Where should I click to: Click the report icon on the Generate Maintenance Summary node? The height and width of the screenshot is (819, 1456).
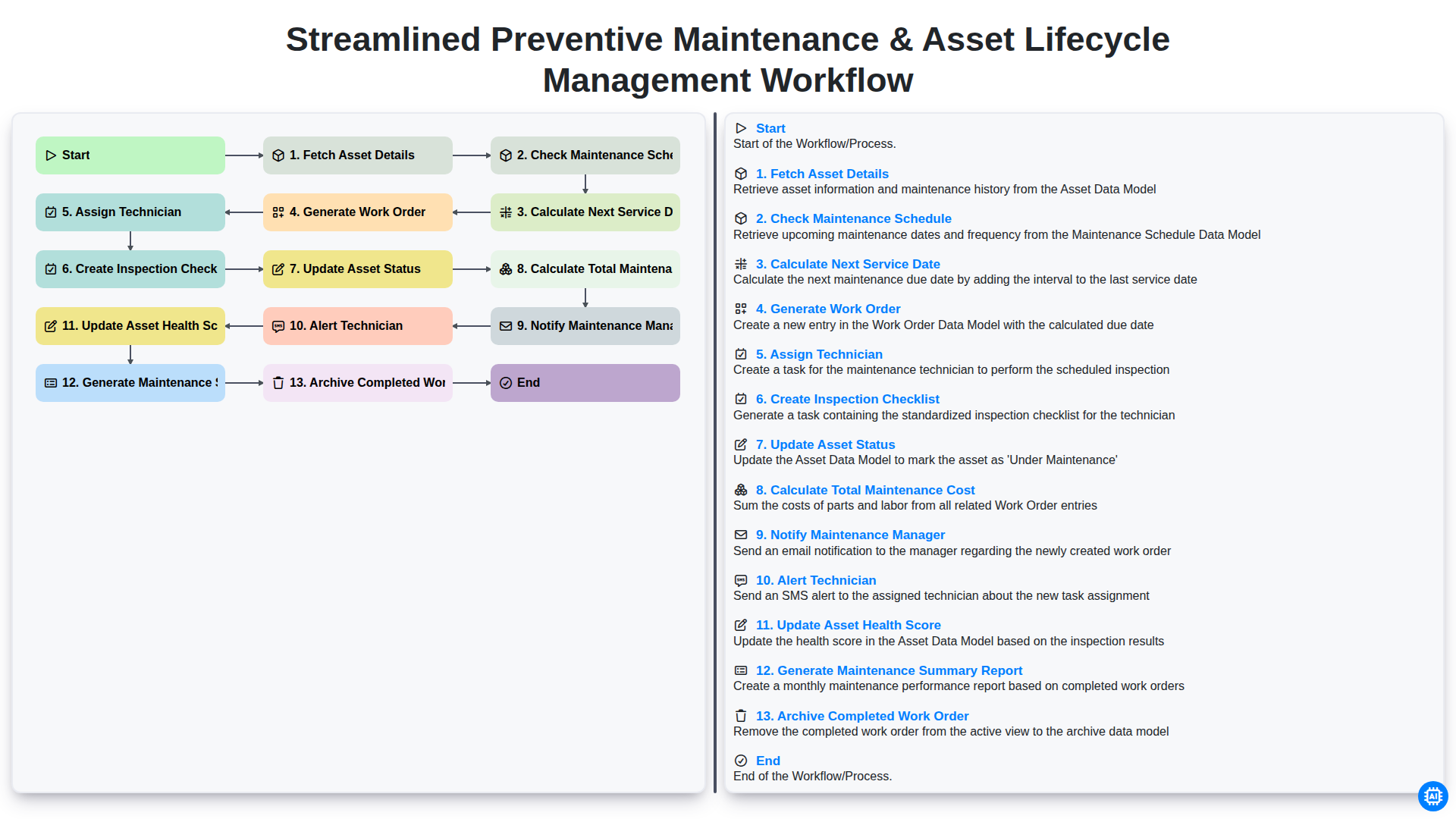click(x=51, y=383)
